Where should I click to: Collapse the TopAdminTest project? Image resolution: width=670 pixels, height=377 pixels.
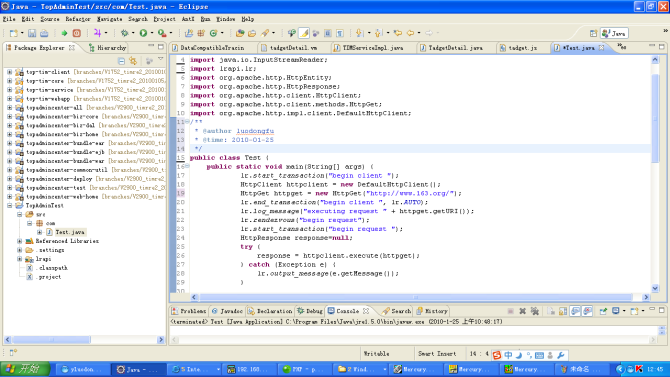pos(9,206)
